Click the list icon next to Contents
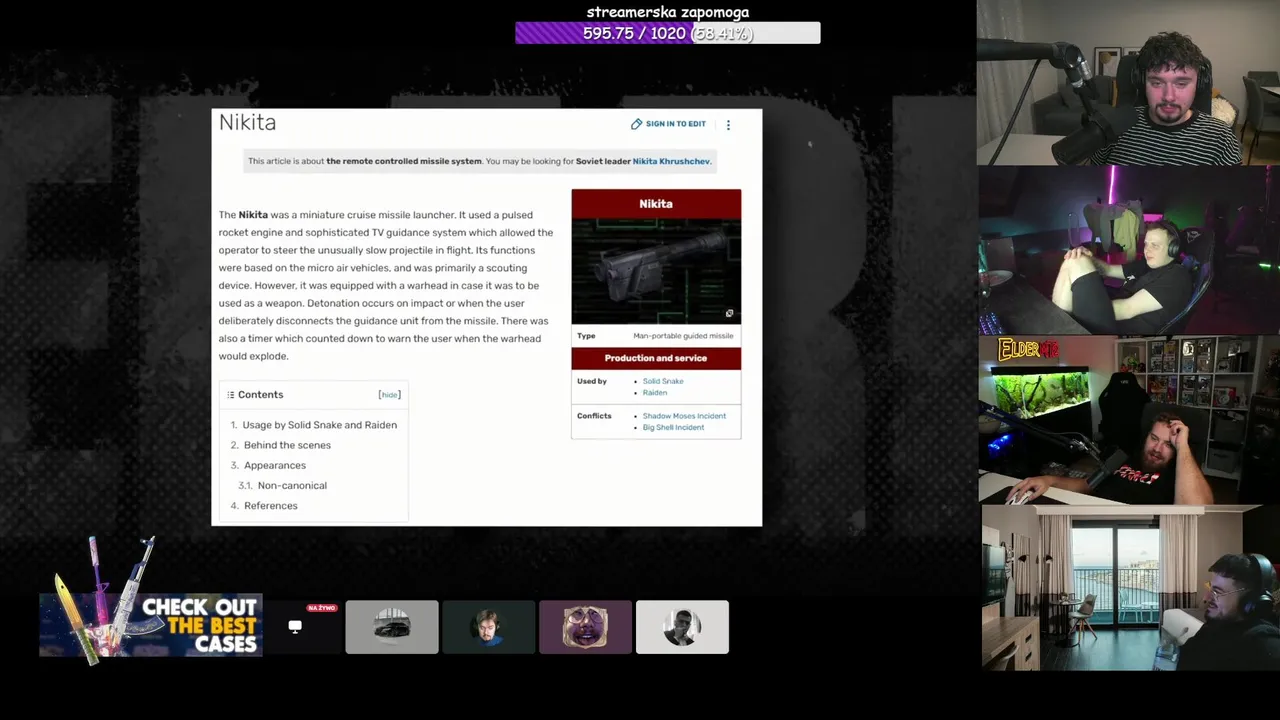 tap(230, 395)
